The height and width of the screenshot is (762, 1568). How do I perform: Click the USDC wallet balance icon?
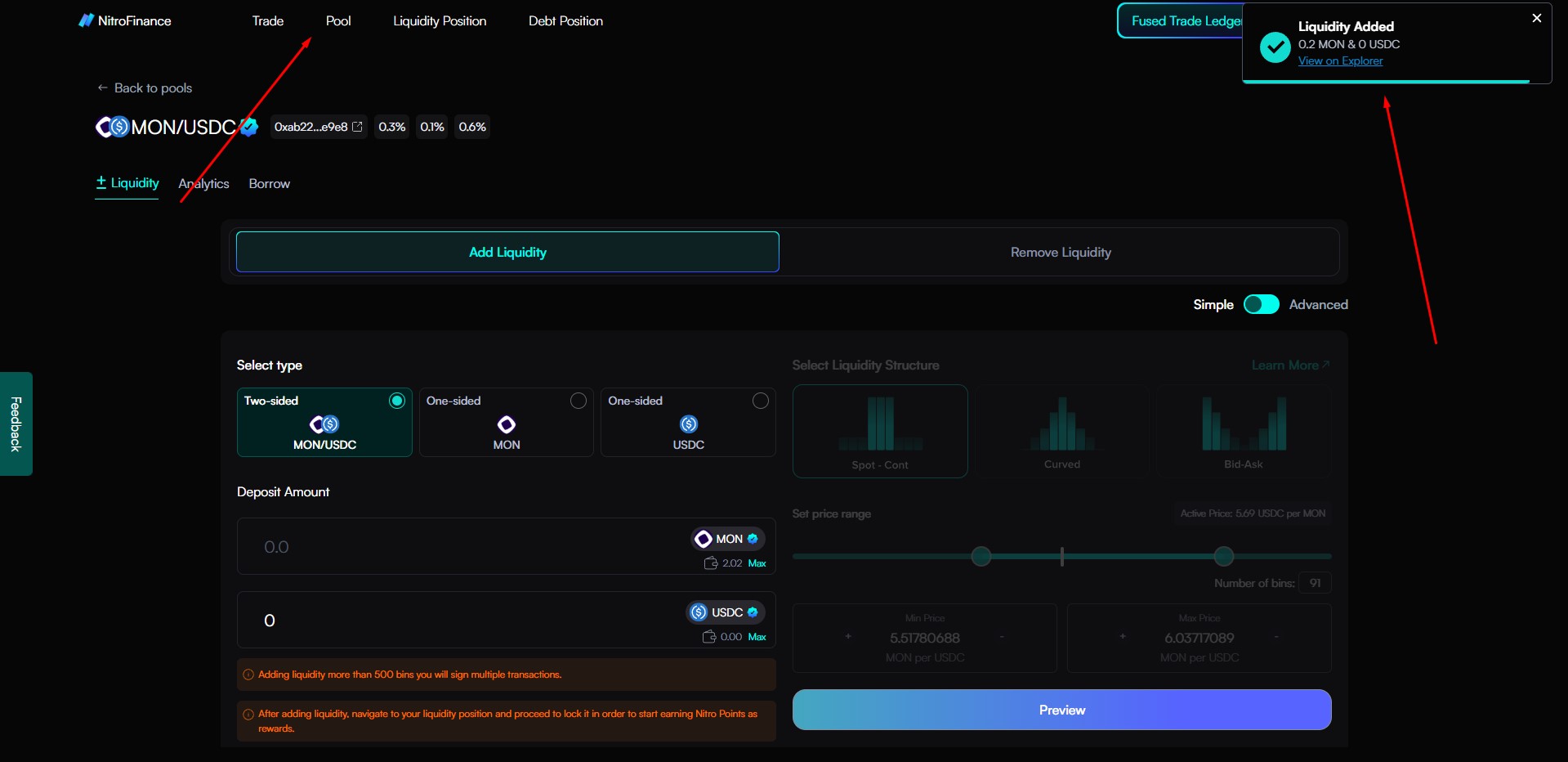[x=709, y=637]
